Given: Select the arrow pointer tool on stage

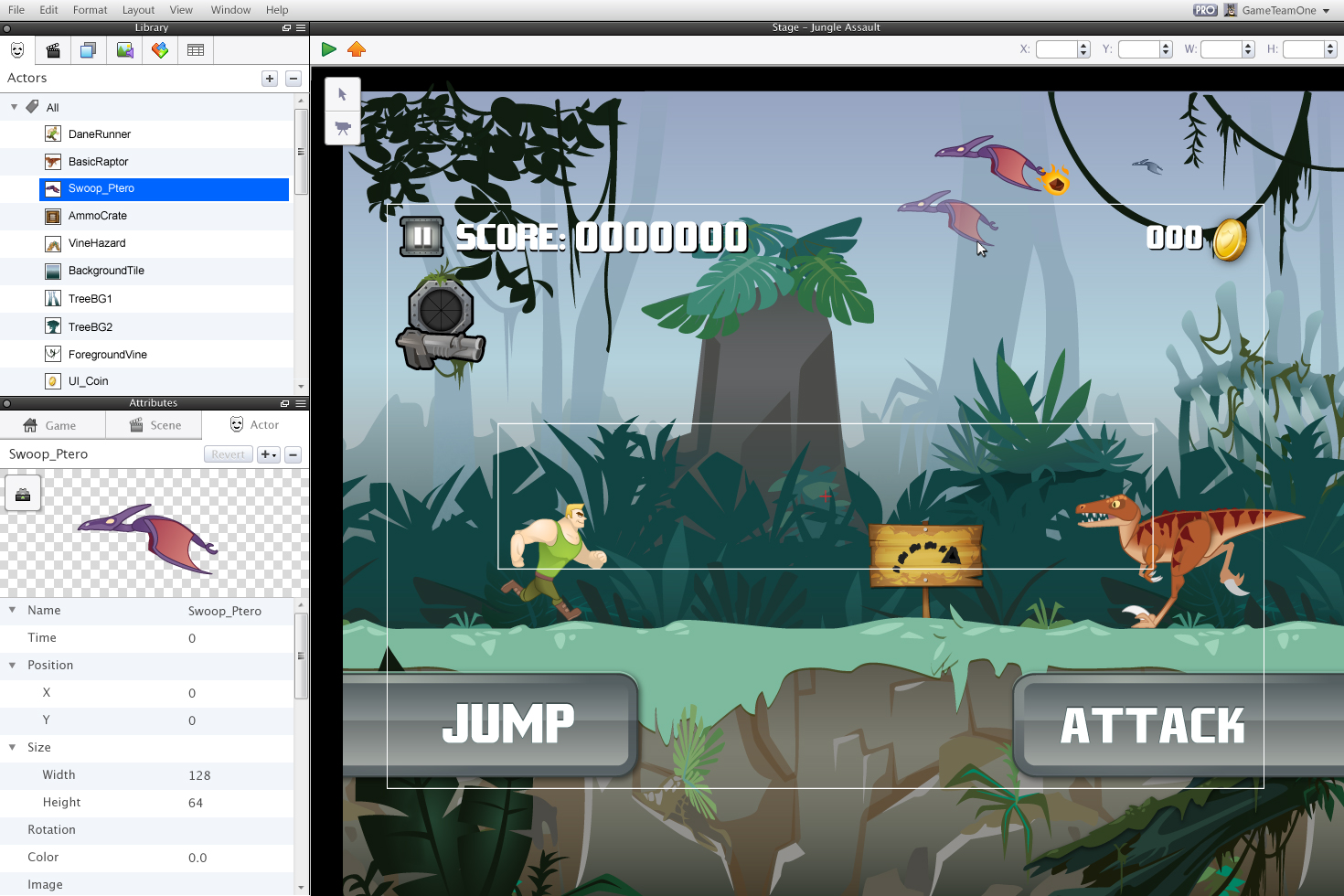Looking at the screenshot, I should point(343,94).
